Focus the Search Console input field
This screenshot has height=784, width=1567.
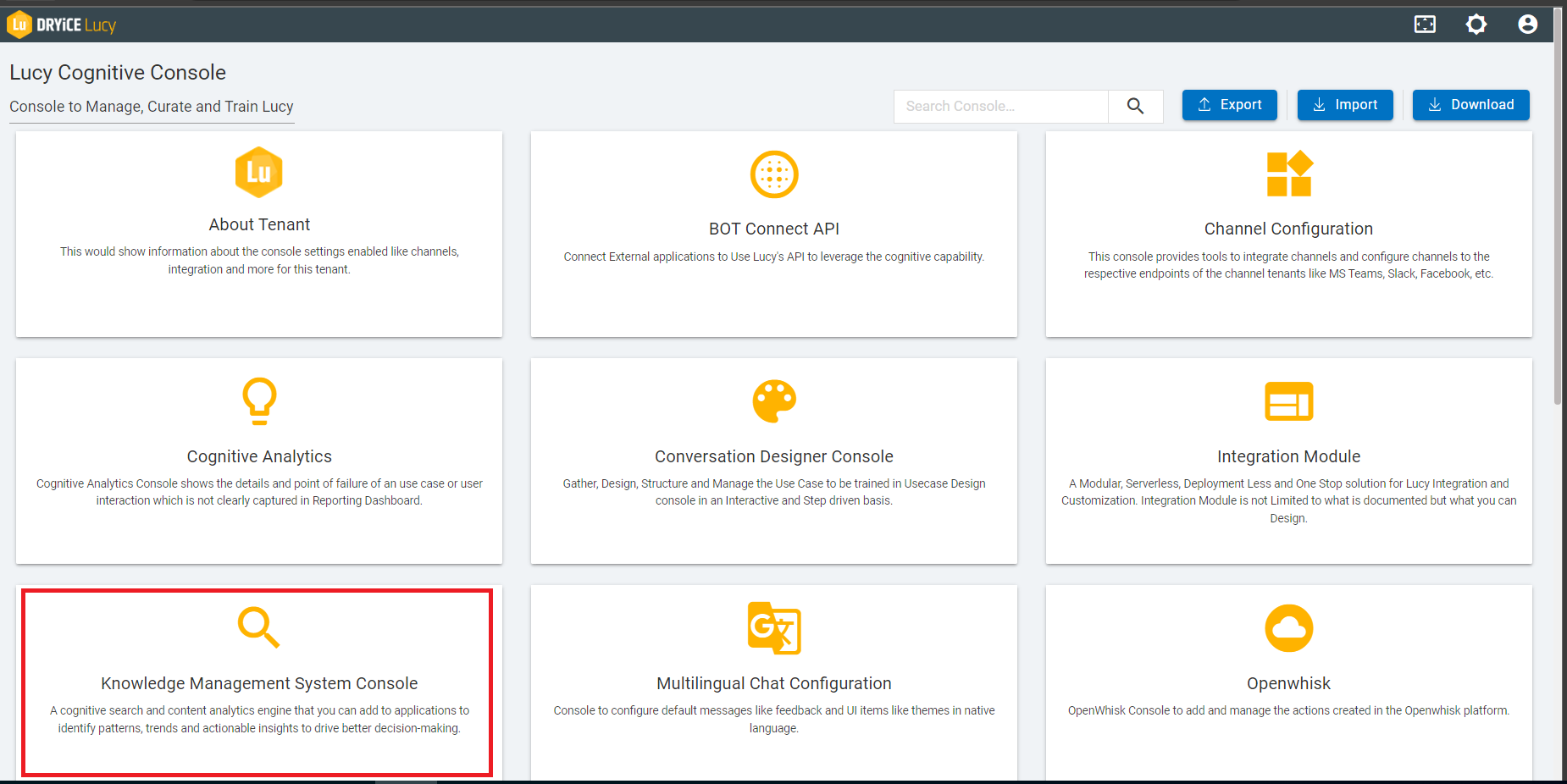point(1001,106)
